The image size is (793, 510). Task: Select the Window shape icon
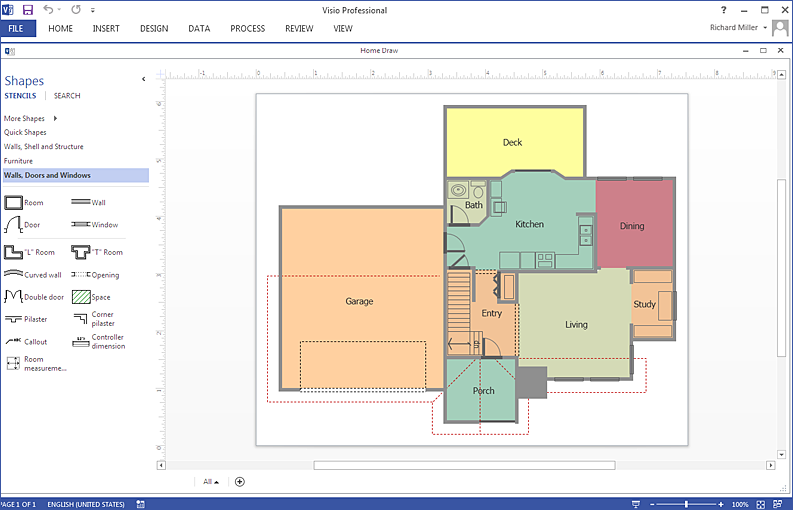click(80, 224)
